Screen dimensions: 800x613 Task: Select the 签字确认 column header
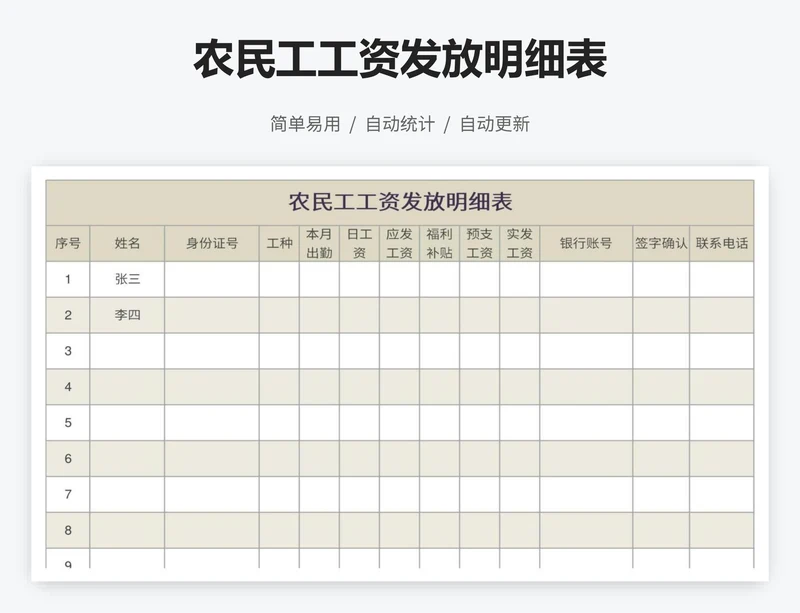click(x=661, y=243)
